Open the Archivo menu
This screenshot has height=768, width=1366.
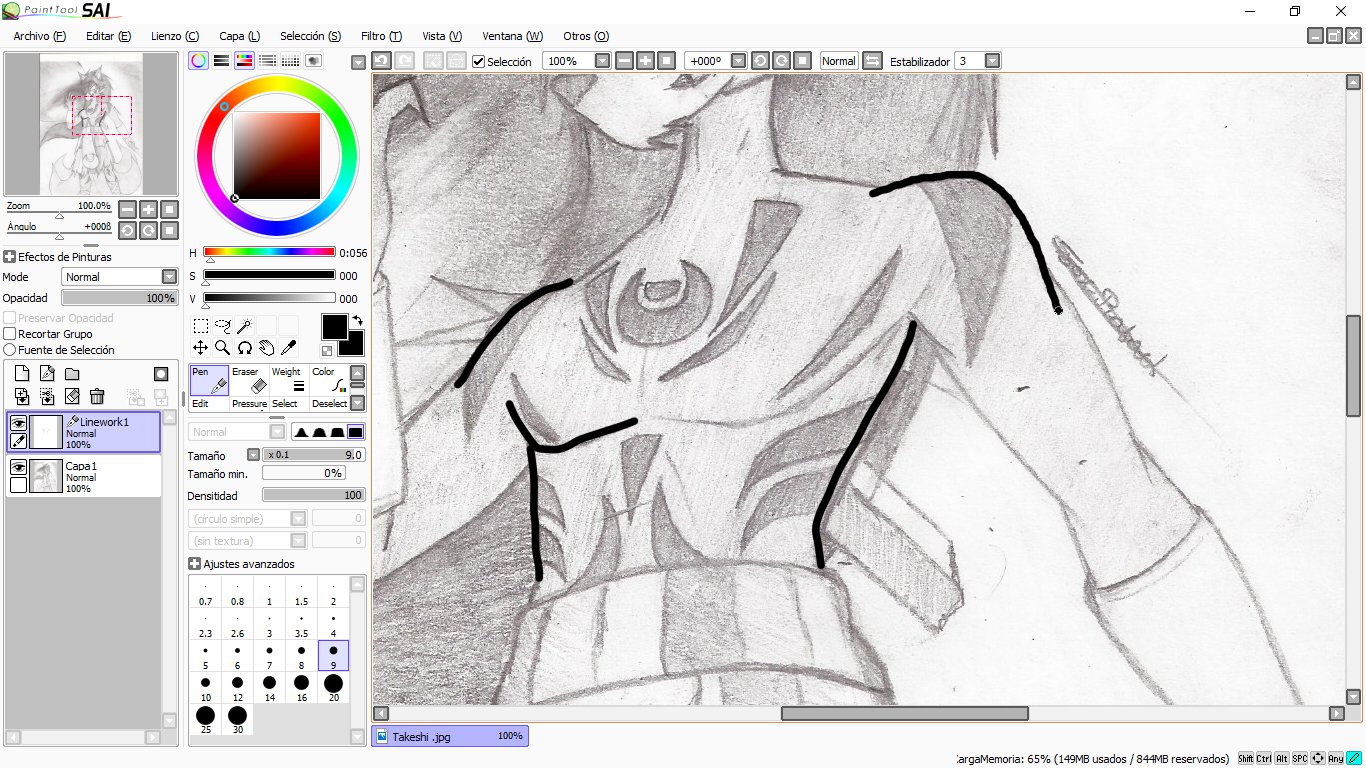coord(40,36)
